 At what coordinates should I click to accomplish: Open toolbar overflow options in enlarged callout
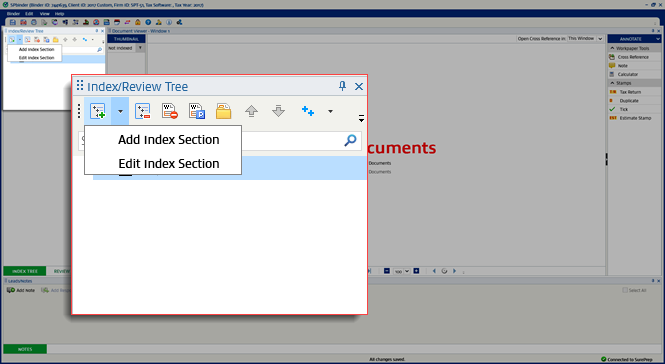pyautogui.click(x=361, y=118)
